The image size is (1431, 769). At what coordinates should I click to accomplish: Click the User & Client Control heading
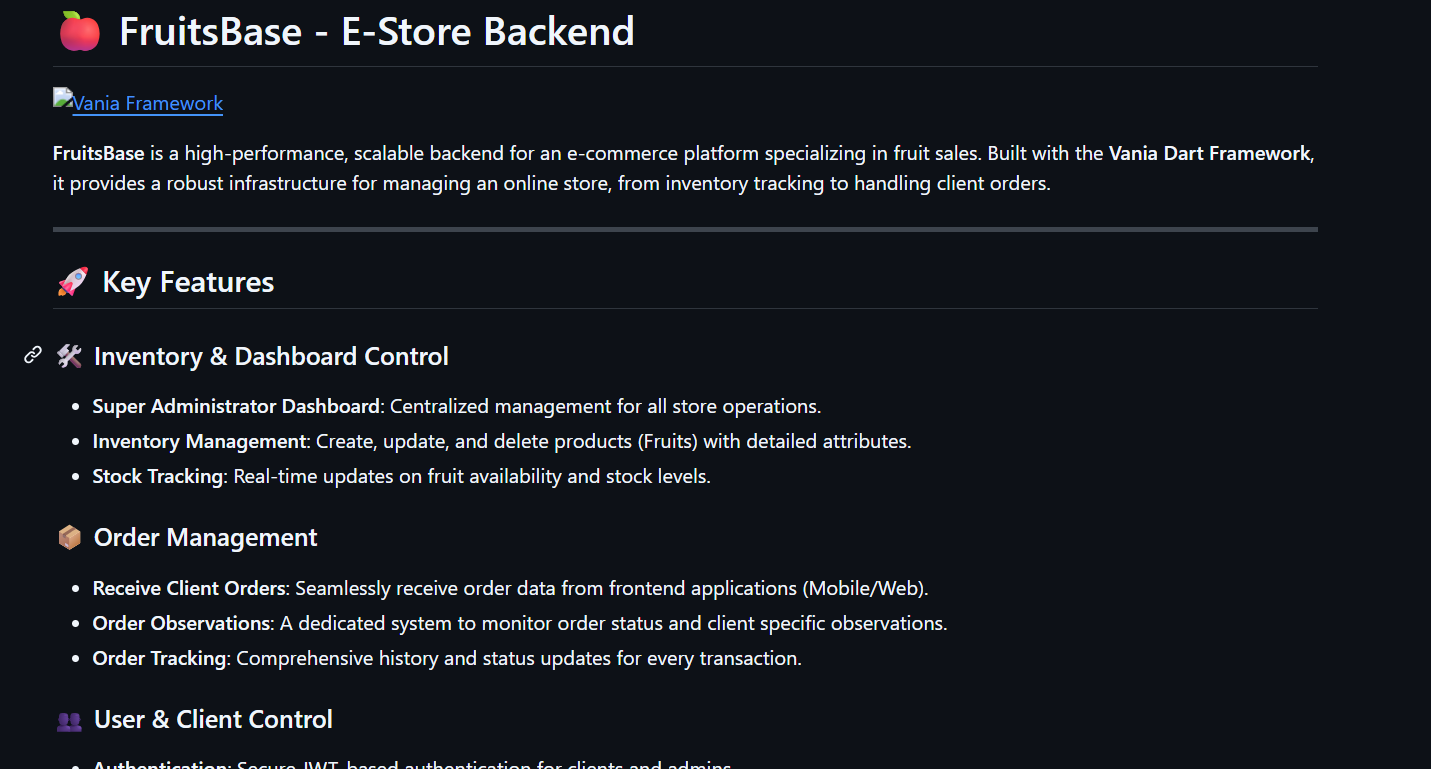pyautogui.click(x=213, y=720)
